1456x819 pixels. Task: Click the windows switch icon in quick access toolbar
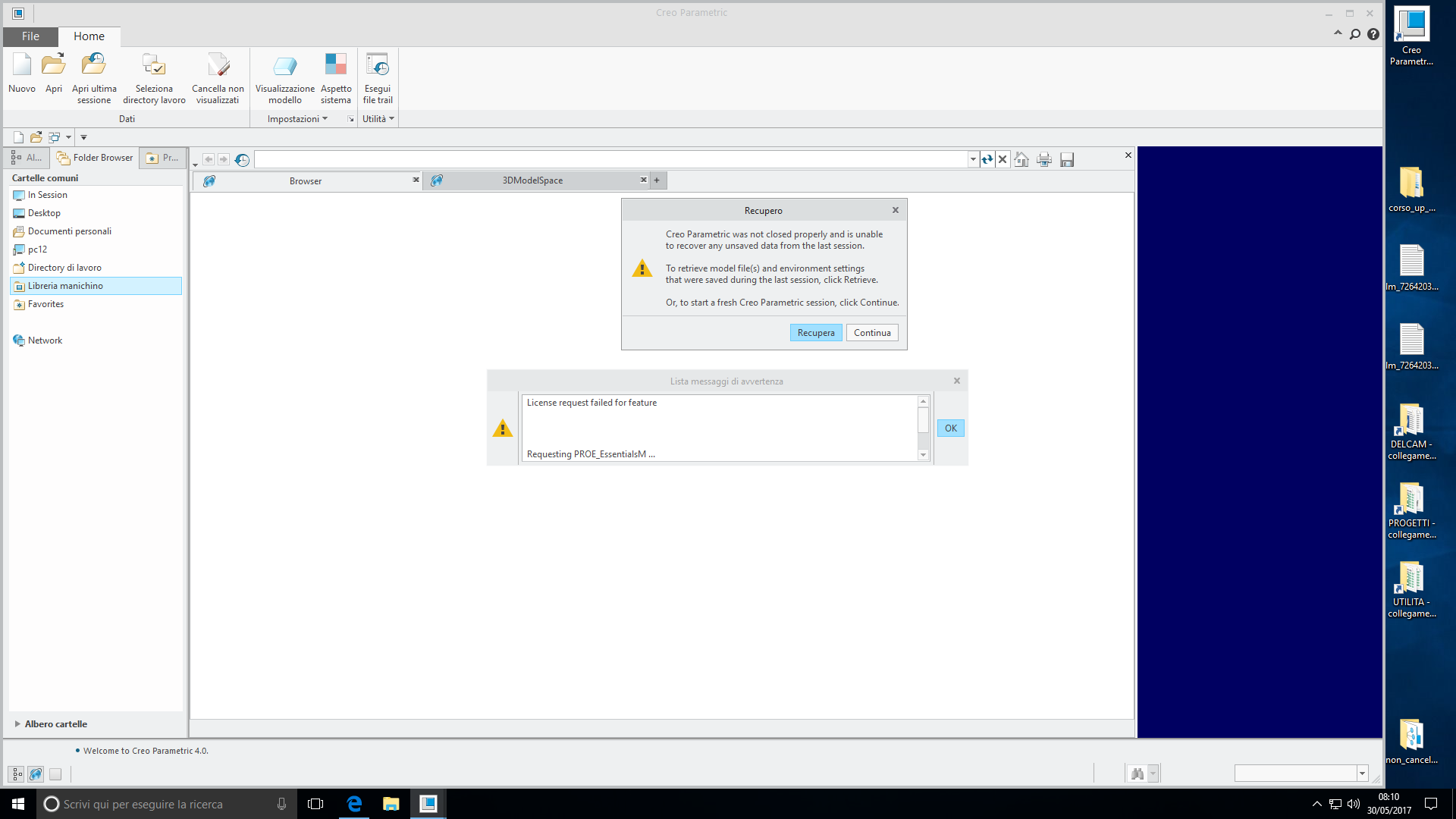tap(54, 137)
